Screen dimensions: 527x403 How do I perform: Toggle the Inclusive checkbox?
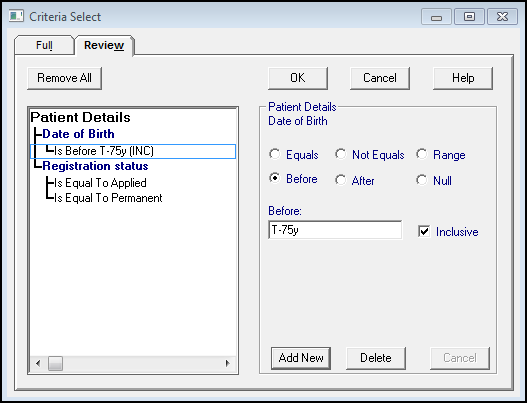(x=424, y=231)
